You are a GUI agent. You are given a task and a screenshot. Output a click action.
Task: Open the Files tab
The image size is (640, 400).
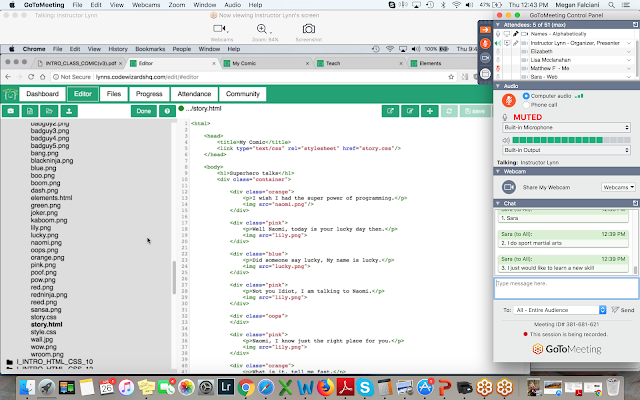coord(114,94)
